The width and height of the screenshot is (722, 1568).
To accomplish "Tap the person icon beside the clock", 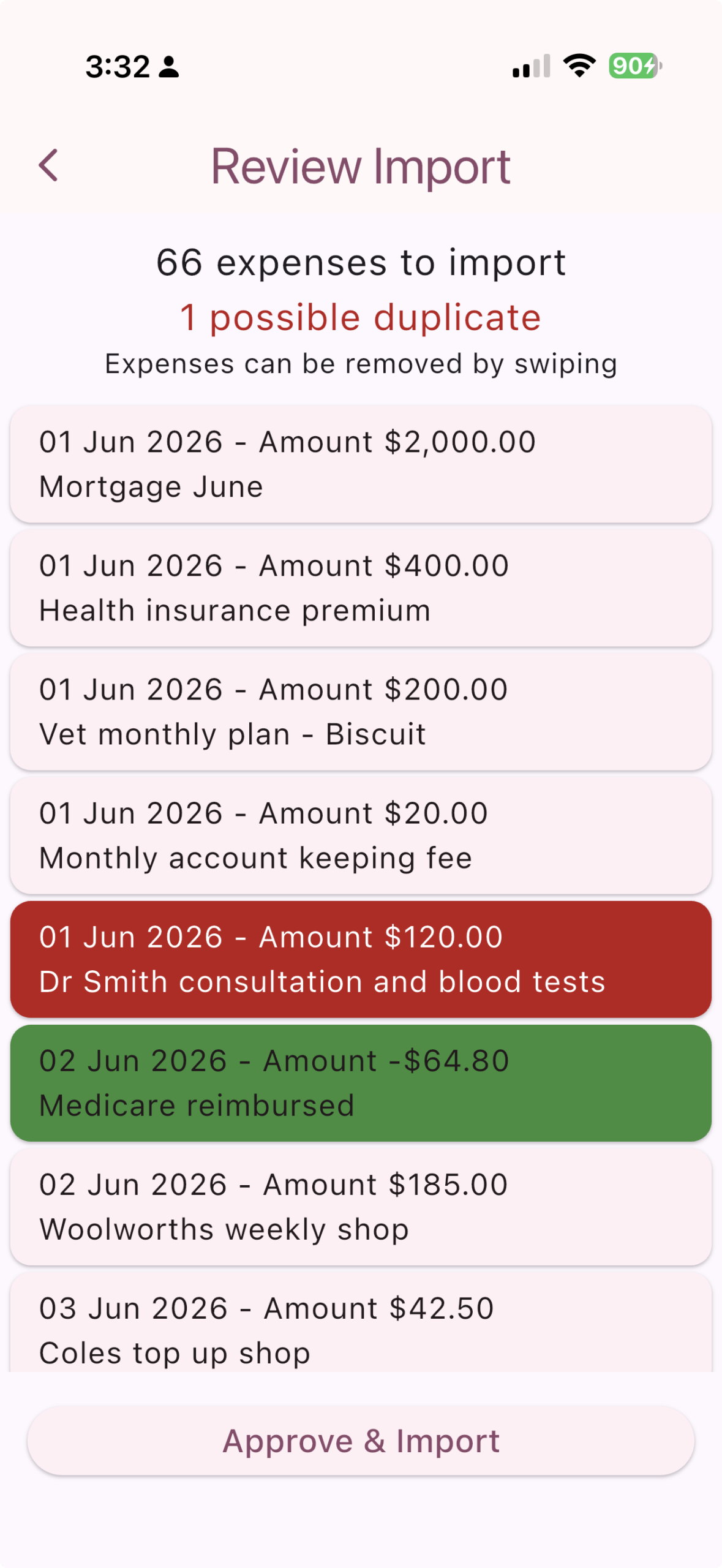I will pyautogui.click(x=169, y=67).
